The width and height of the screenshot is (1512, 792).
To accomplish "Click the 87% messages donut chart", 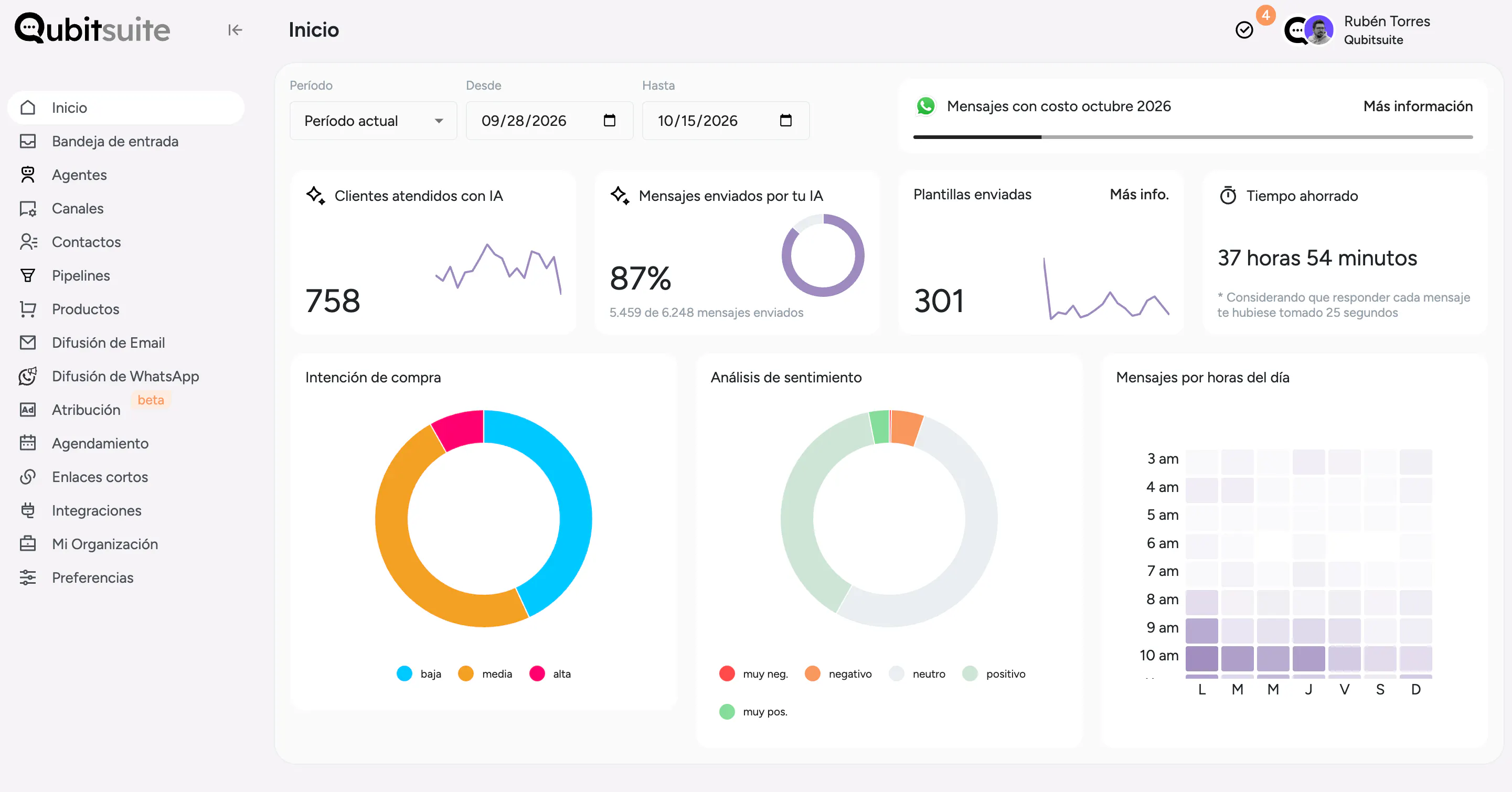I will pyautogui.click(x=823, y=255).
